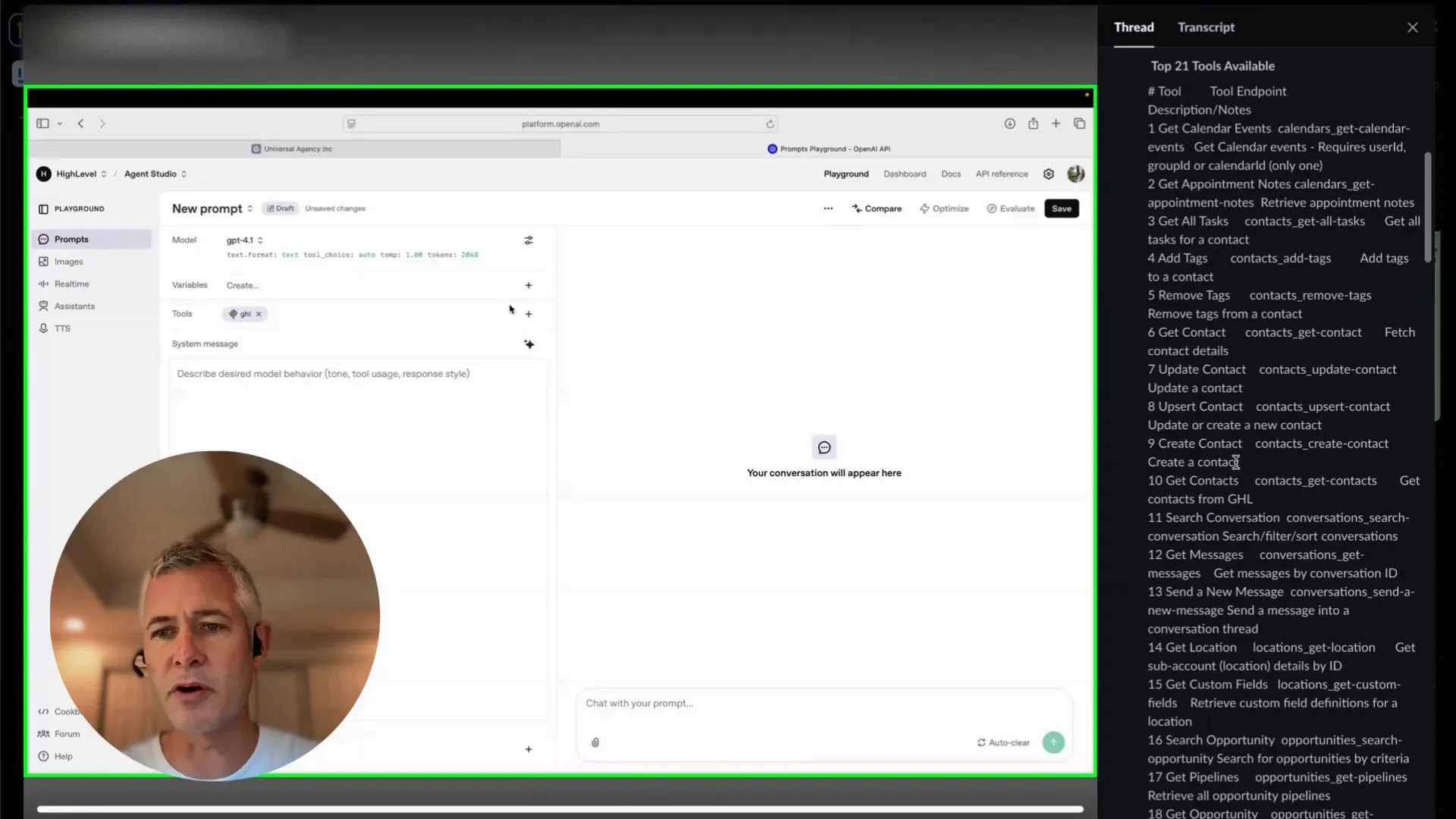The width and height of the screenshot is (1456, 819).
Task: Open the API reference nav item
Action: tap(1002, 174)
